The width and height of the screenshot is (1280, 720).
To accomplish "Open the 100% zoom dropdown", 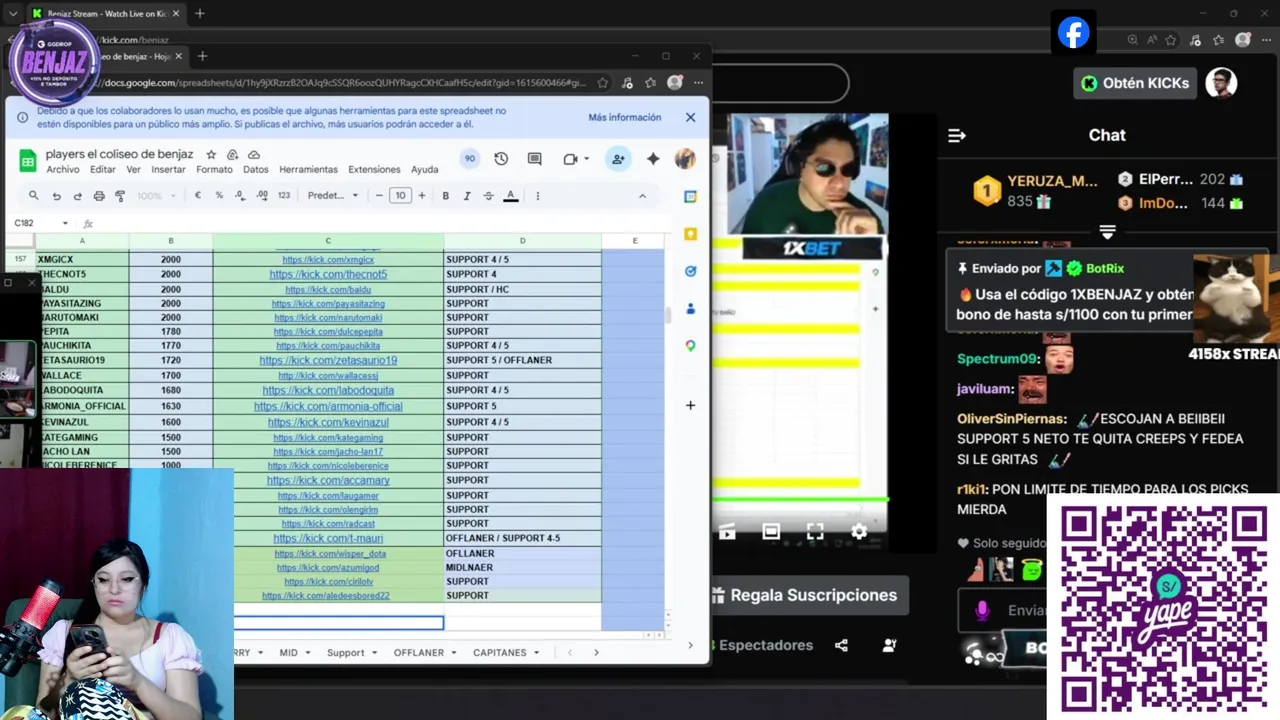I will [156, 196].
